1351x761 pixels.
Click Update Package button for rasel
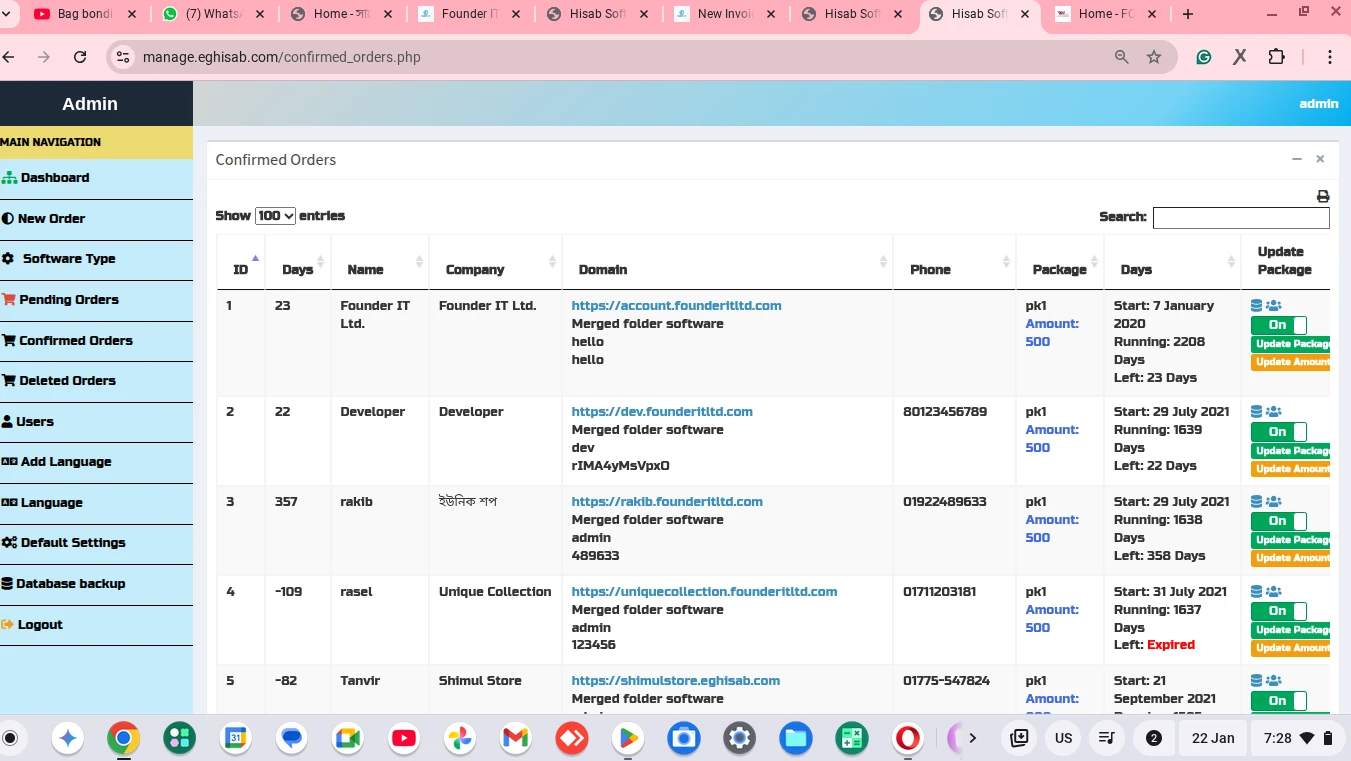(1291, 630)
